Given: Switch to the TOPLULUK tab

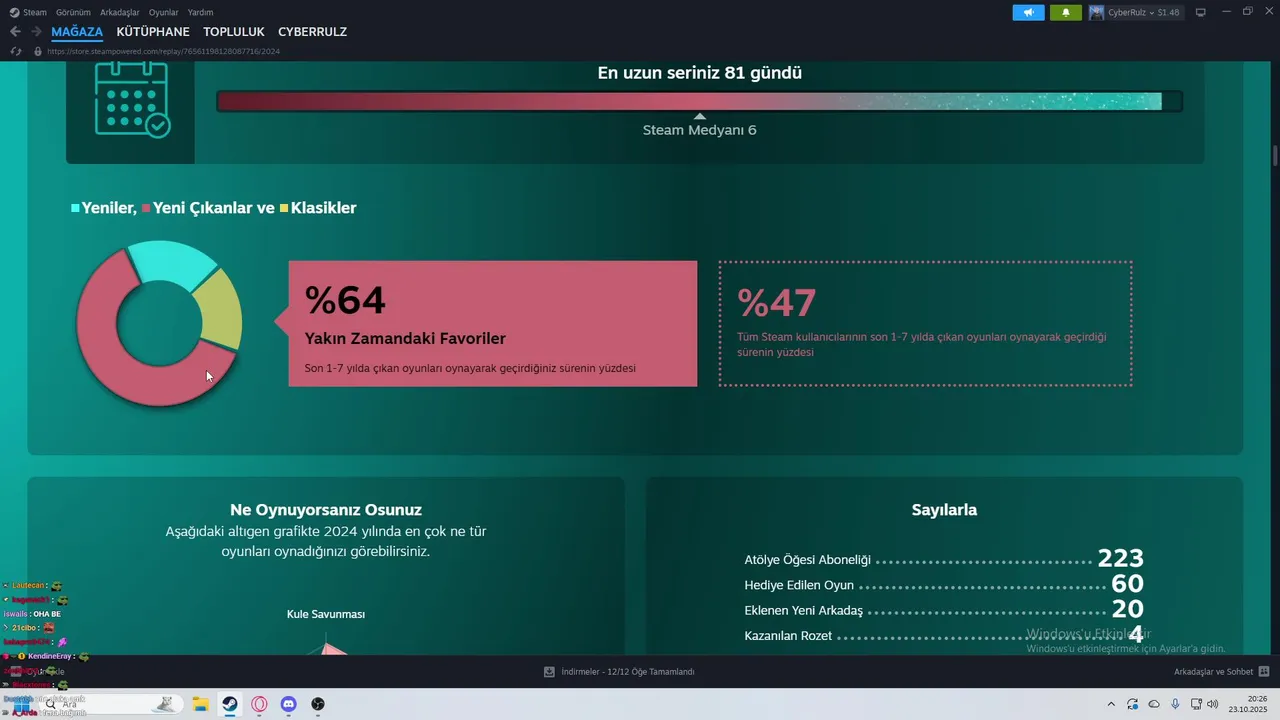Looking at the screenshot, I should pyautogui.click(x=234, y=32).
